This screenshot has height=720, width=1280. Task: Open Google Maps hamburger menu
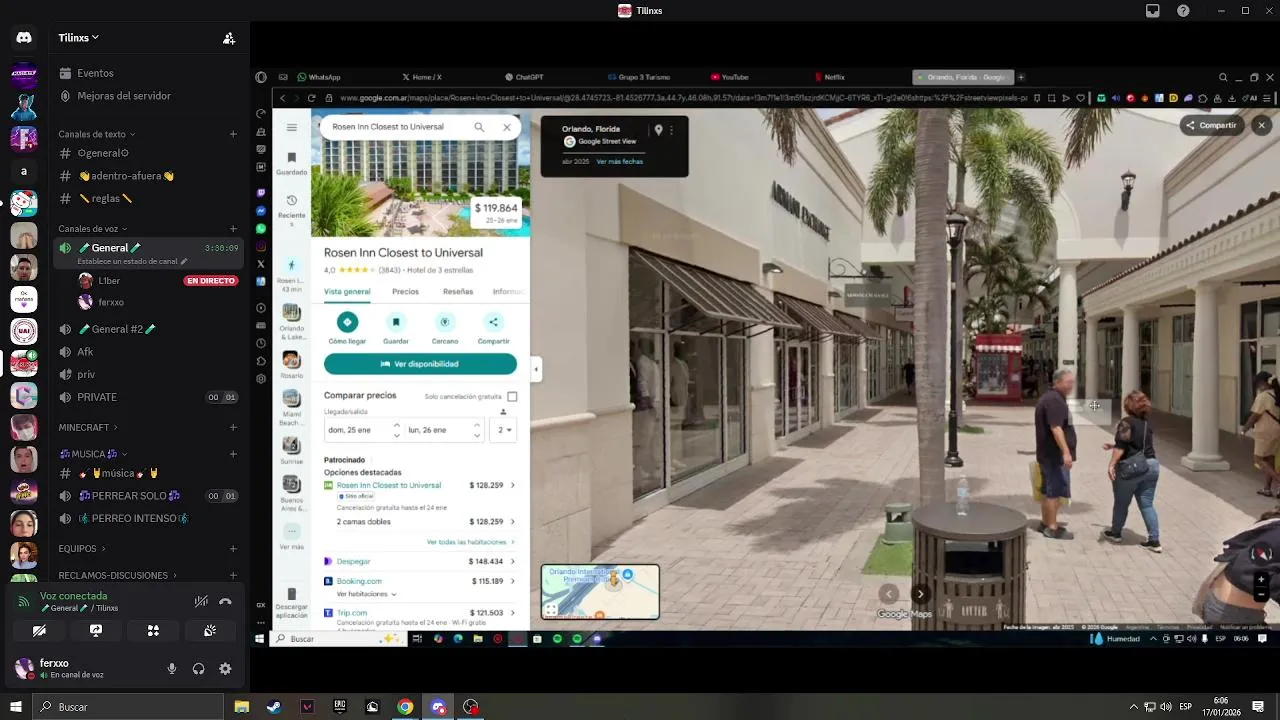click(x=291, y=127)
